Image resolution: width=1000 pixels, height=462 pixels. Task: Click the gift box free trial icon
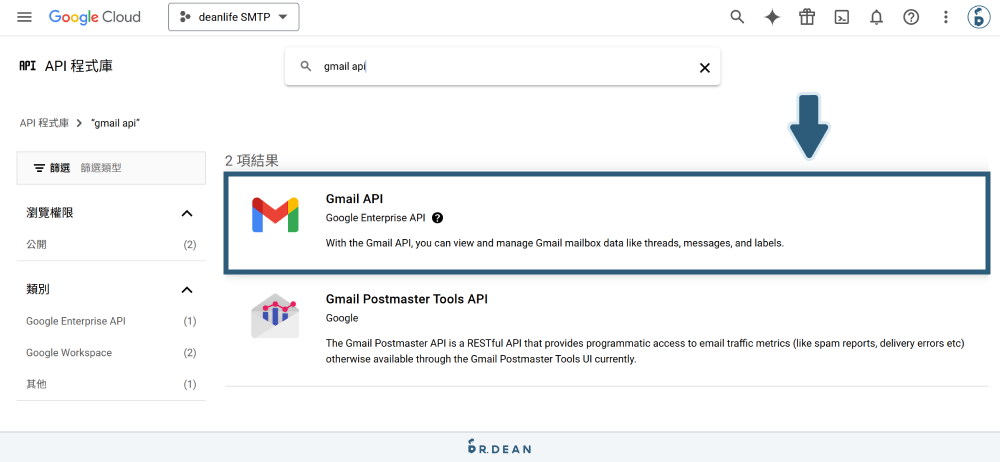pos(807,17)
